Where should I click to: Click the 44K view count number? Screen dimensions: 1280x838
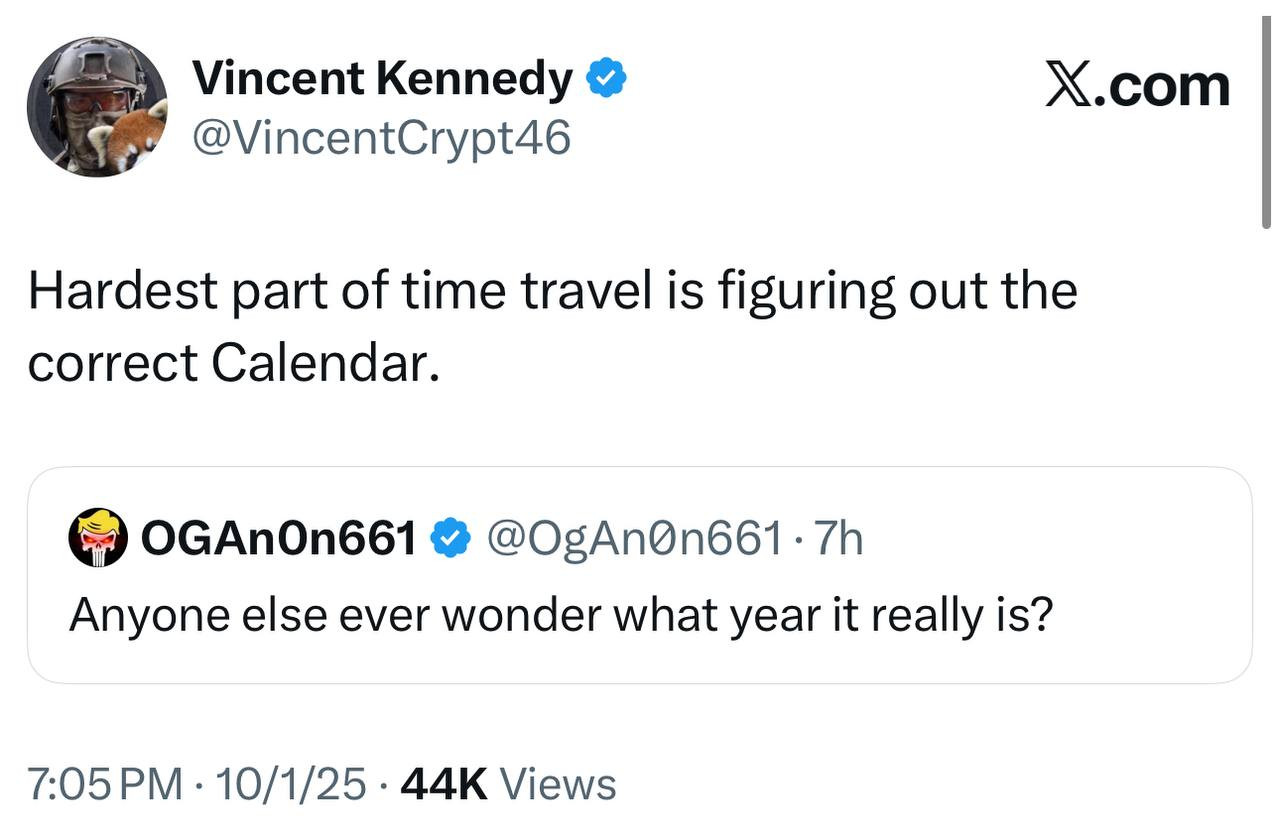[x=443, y=784]
